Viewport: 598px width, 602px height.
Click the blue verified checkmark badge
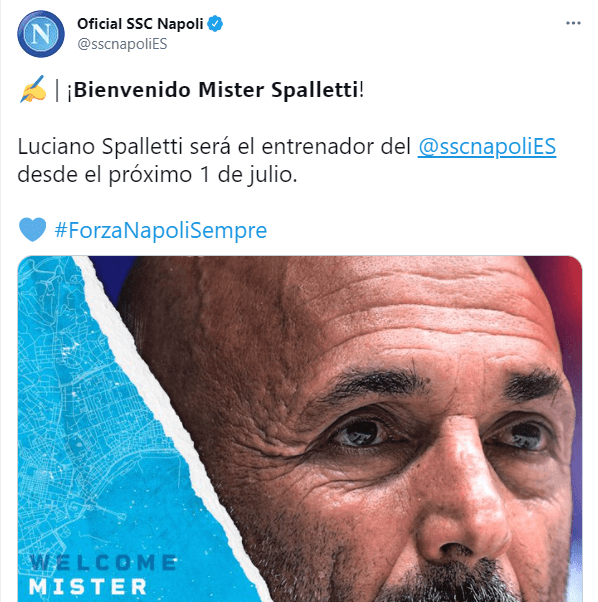[215, 24]
